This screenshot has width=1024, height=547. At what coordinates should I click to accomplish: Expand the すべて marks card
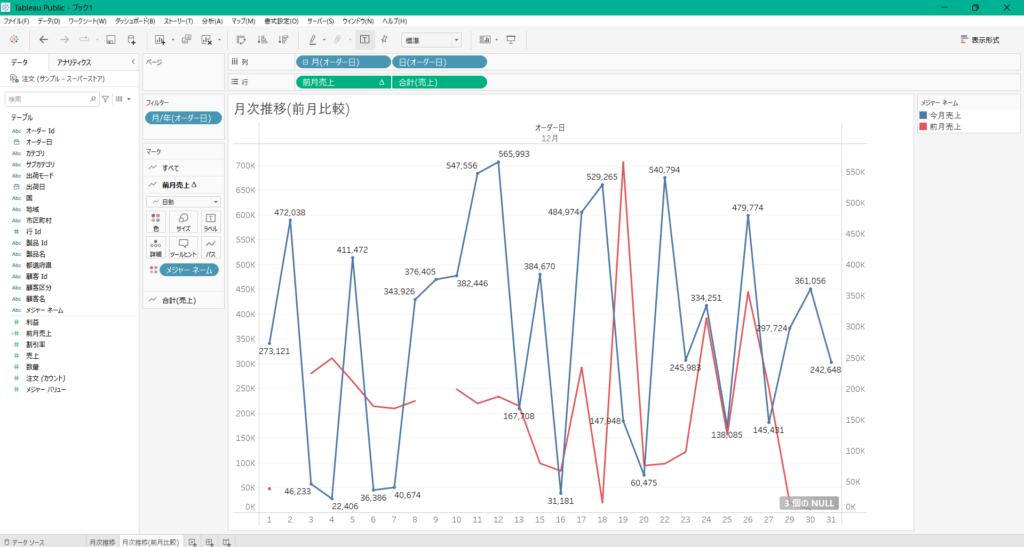183,168
